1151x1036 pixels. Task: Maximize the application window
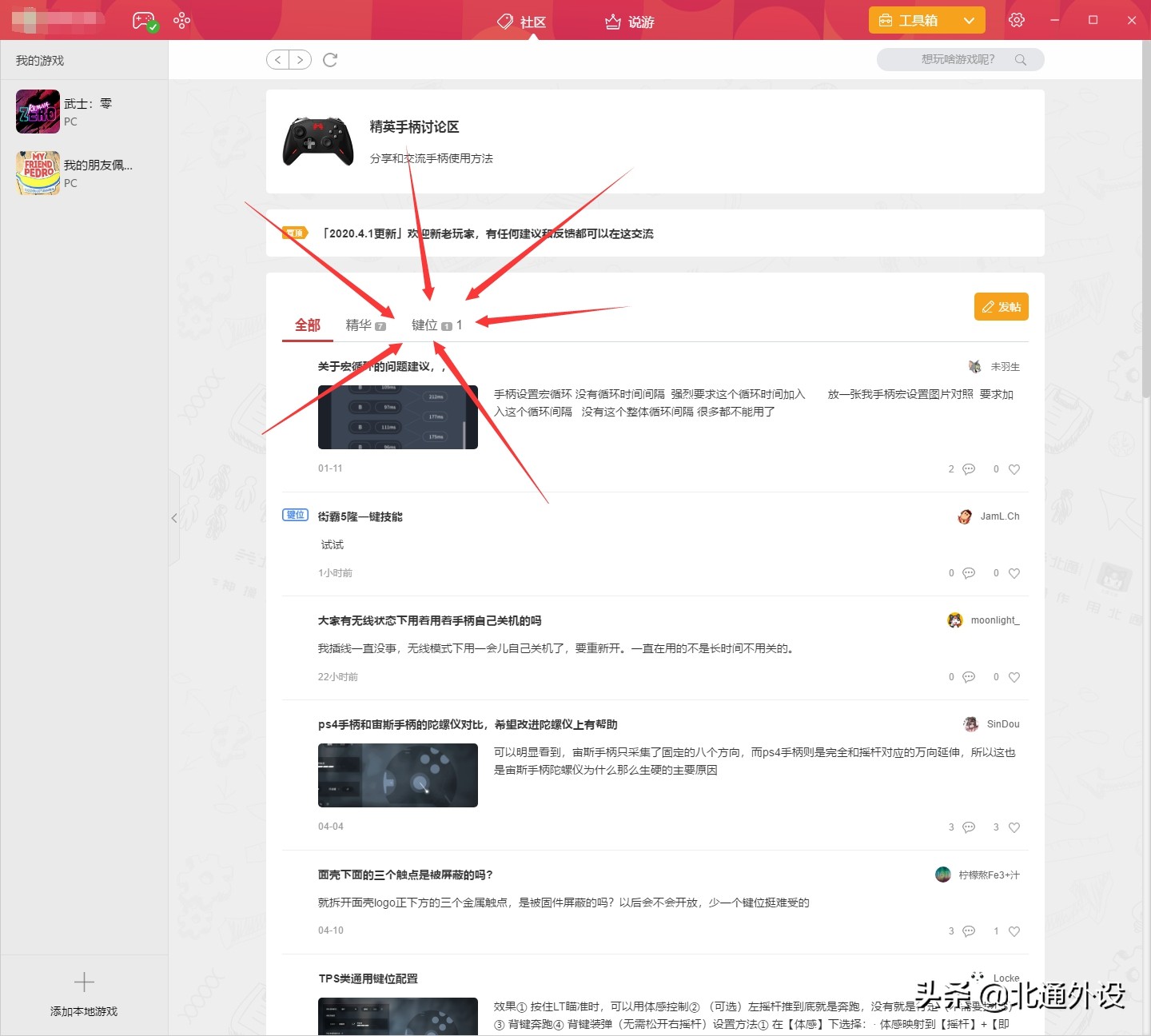(1093, 20)
